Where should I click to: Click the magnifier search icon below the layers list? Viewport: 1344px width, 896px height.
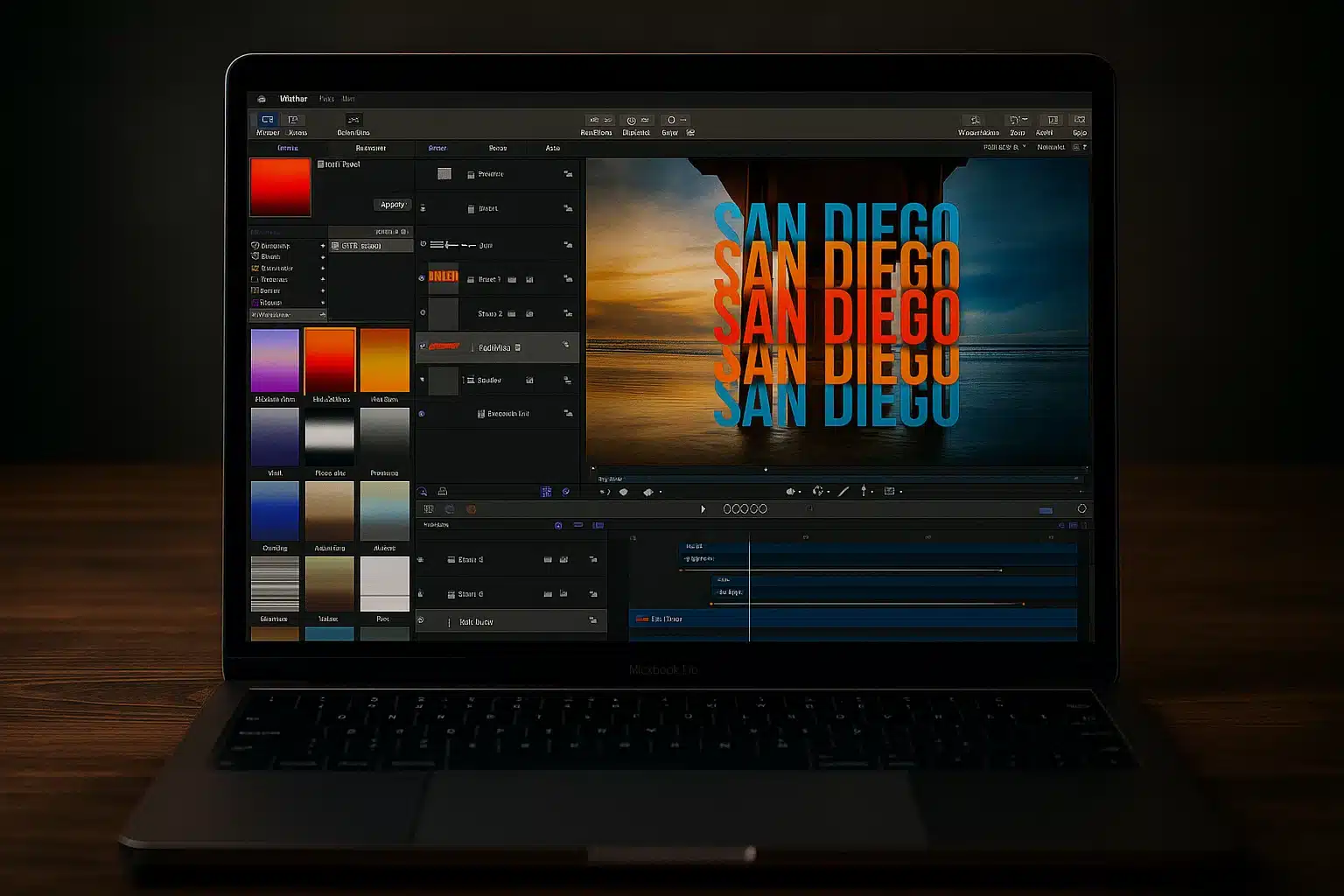pos(422,492)
